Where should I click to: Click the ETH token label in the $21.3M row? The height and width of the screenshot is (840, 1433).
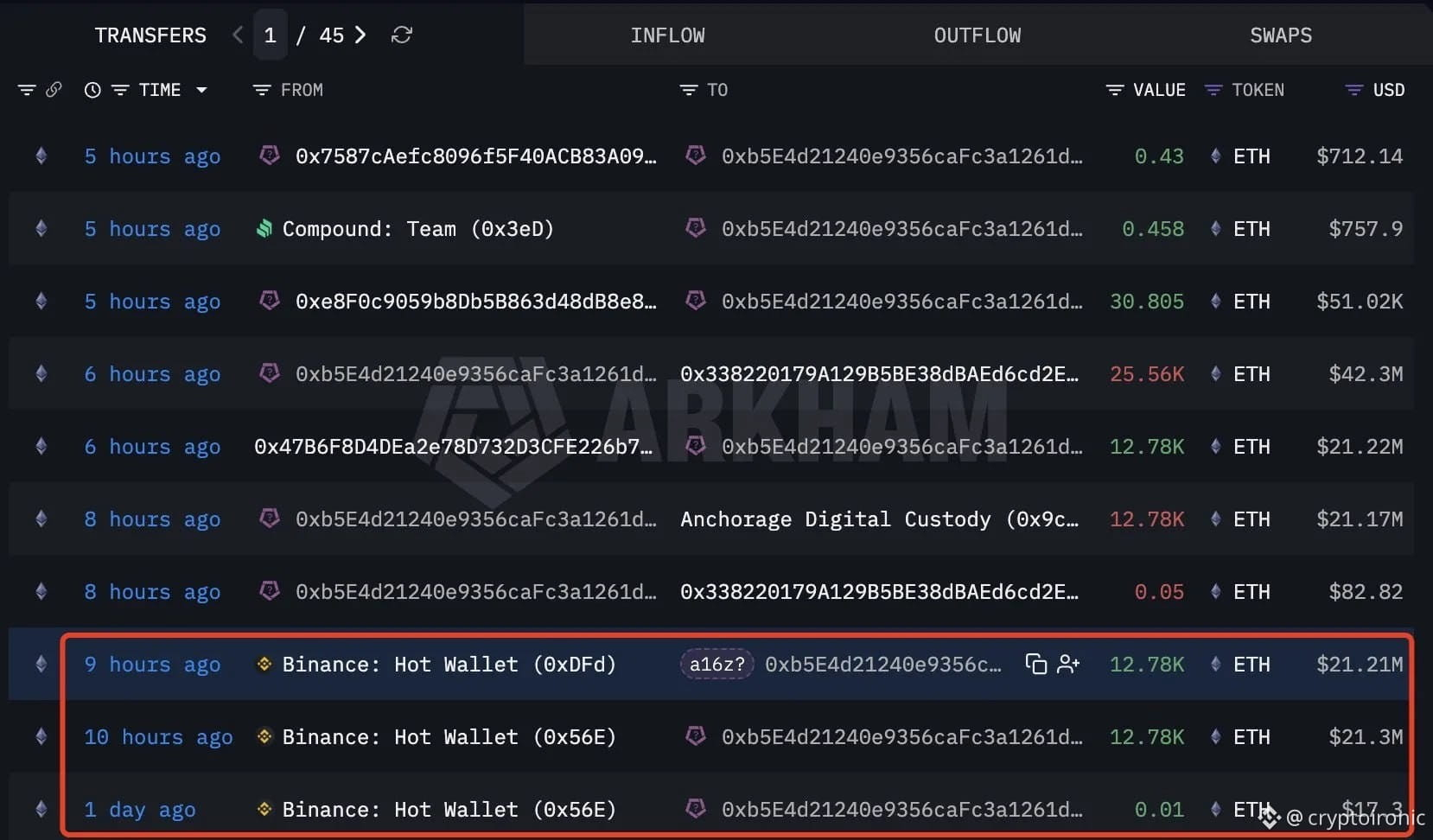click(x=1251, y=737)
